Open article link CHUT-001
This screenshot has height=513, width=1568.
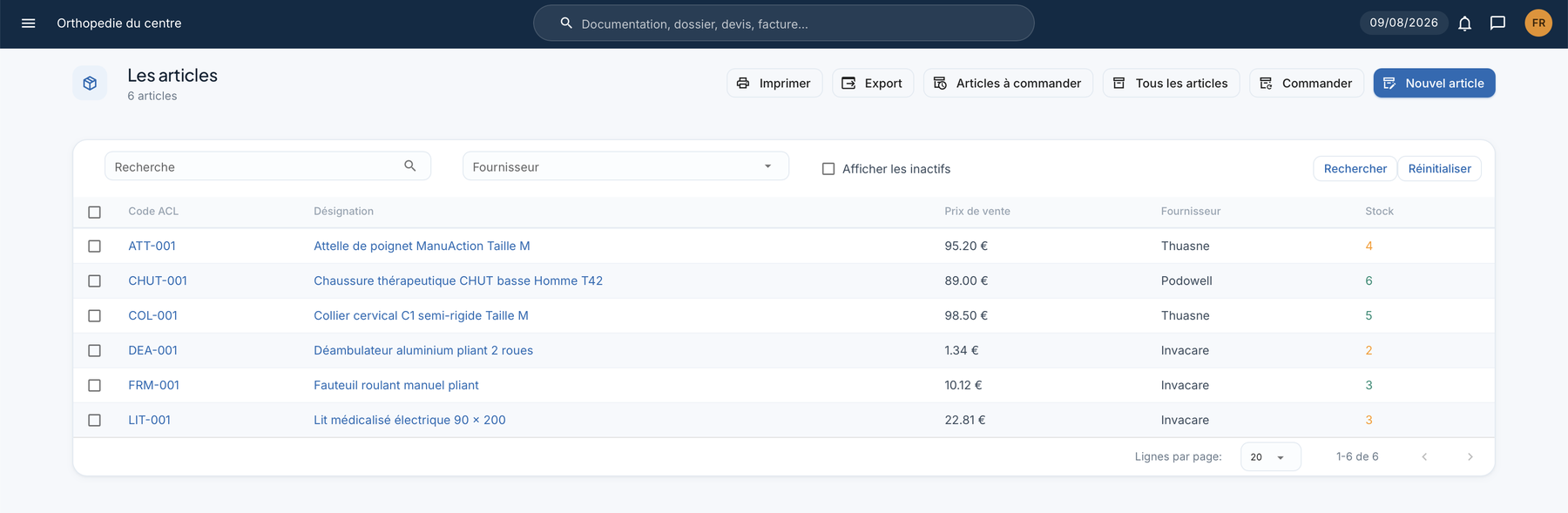coord(158,281)
